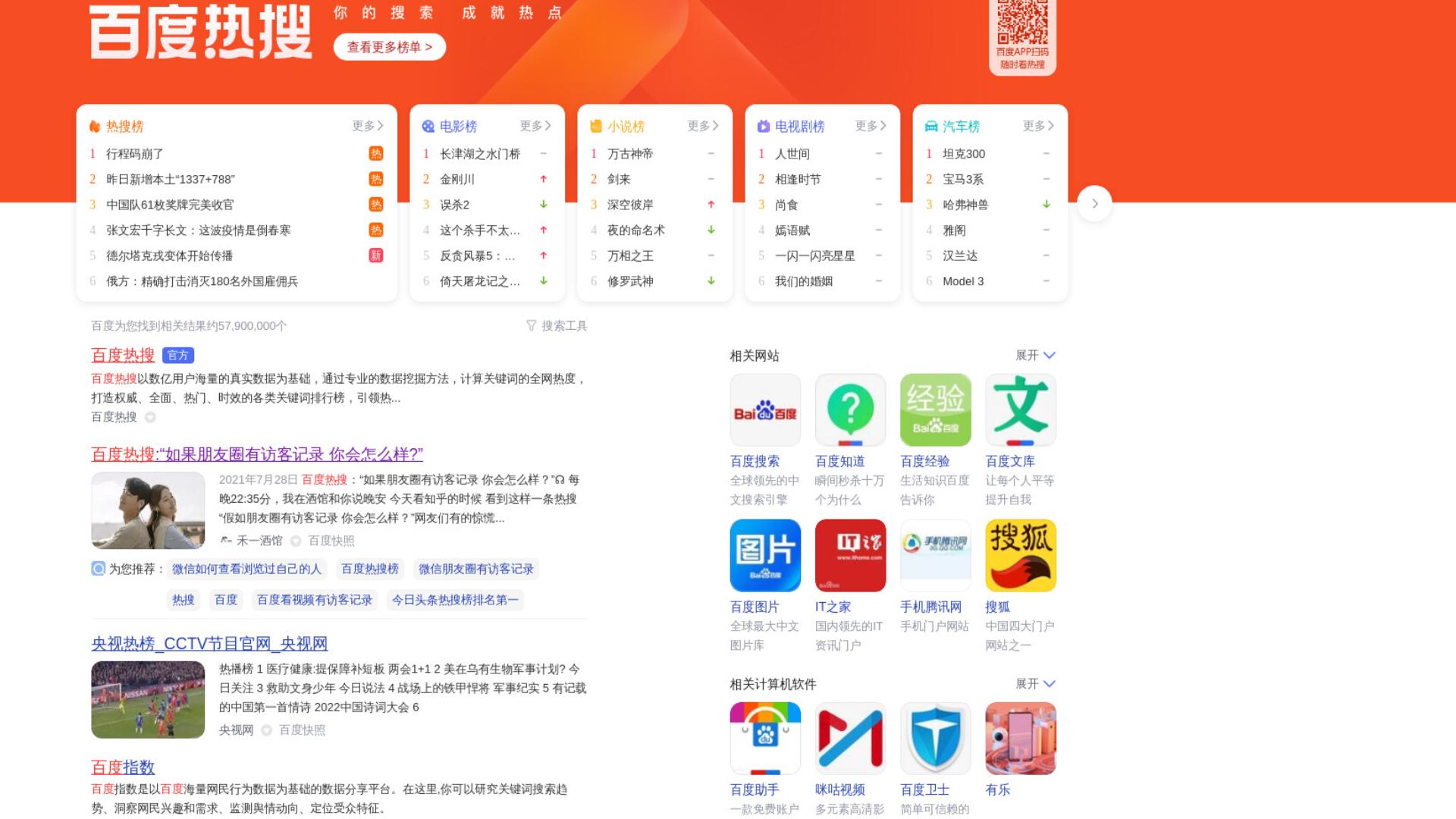This screenshot has height=819, width=1456.
Task: Click the author icon beside 禾一酒馆
Action: (x=226, y=541)
